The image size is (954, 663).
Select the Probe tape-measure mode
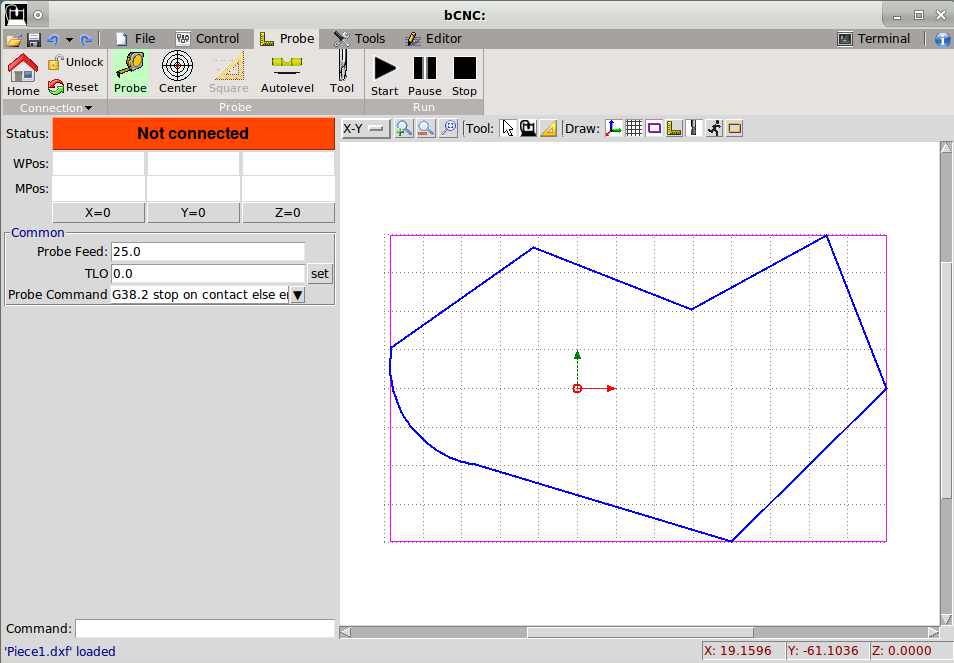(130, 73)
